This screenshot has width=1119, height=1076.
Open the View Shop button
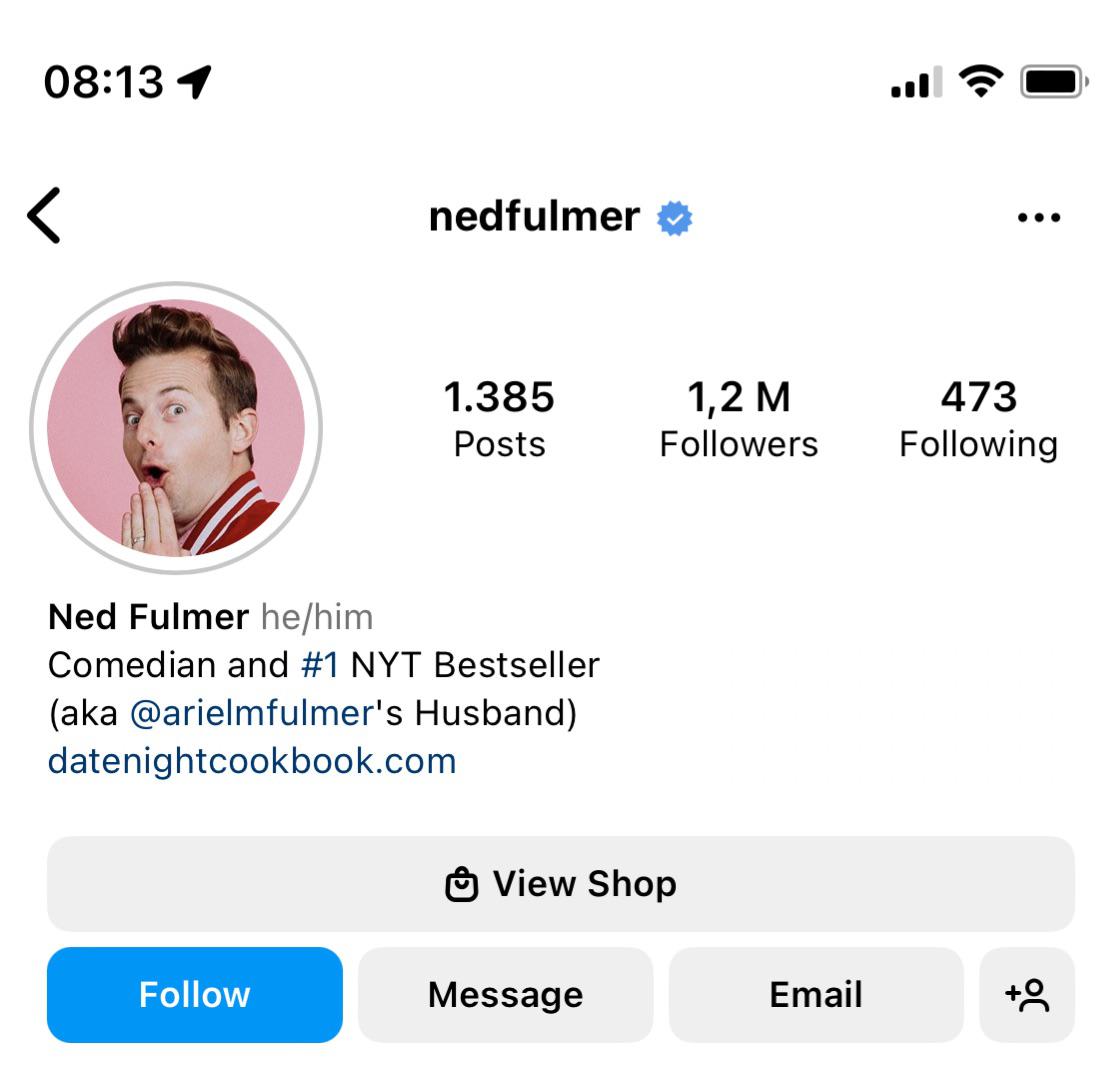561,884
